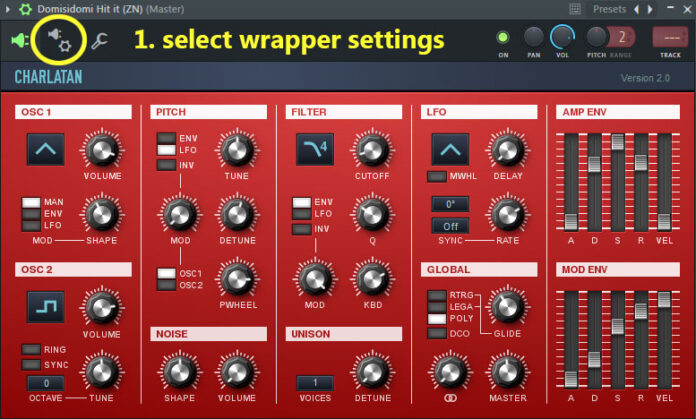This screenshot has height=419, width=696.
Task: Change the filter type icon button
Action: pos(315,150)
